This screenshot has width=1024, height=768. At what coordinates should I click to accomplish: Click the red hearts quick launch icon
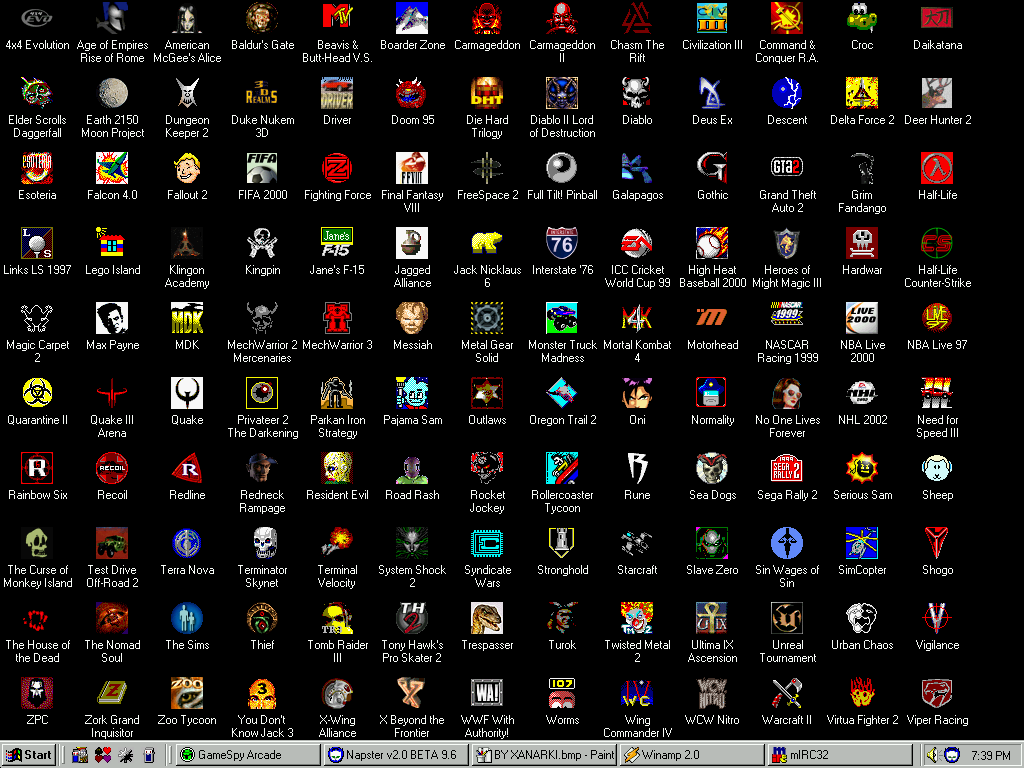[x=103, y=755]
